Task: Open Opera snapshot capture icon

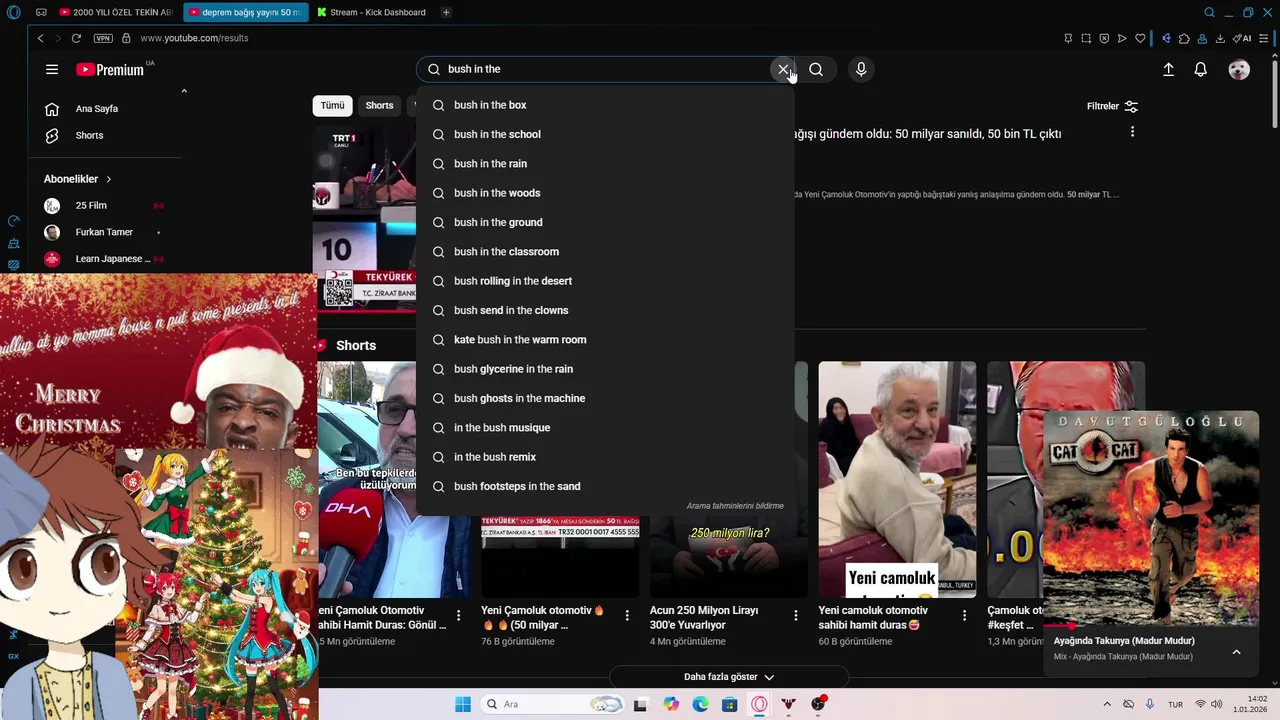Action: tap(1086, 38)
